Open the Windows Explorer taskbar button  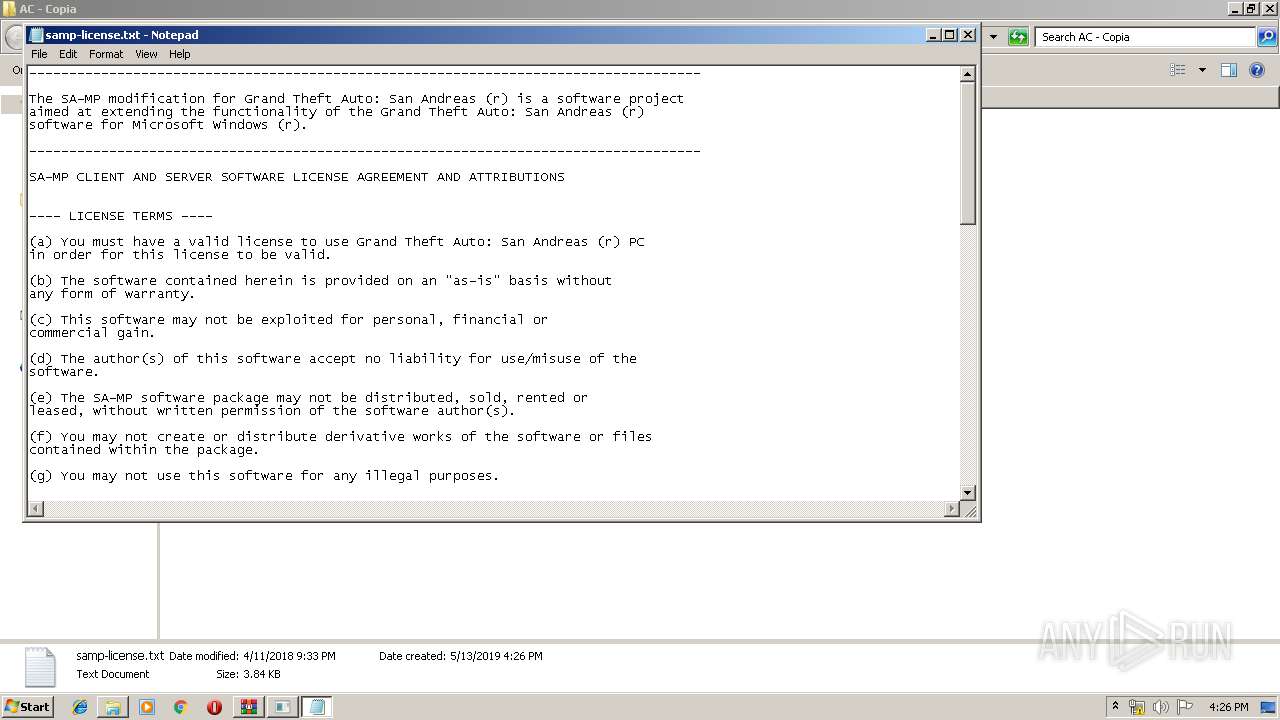[x=113, y=707]
